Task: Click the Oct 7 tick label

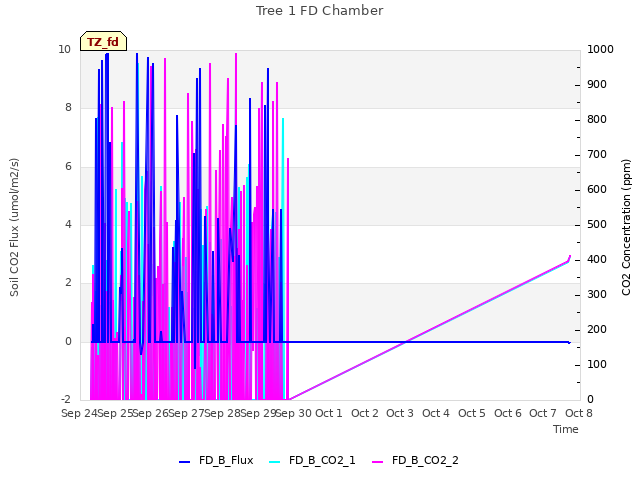Action: (x=543, y=413)
